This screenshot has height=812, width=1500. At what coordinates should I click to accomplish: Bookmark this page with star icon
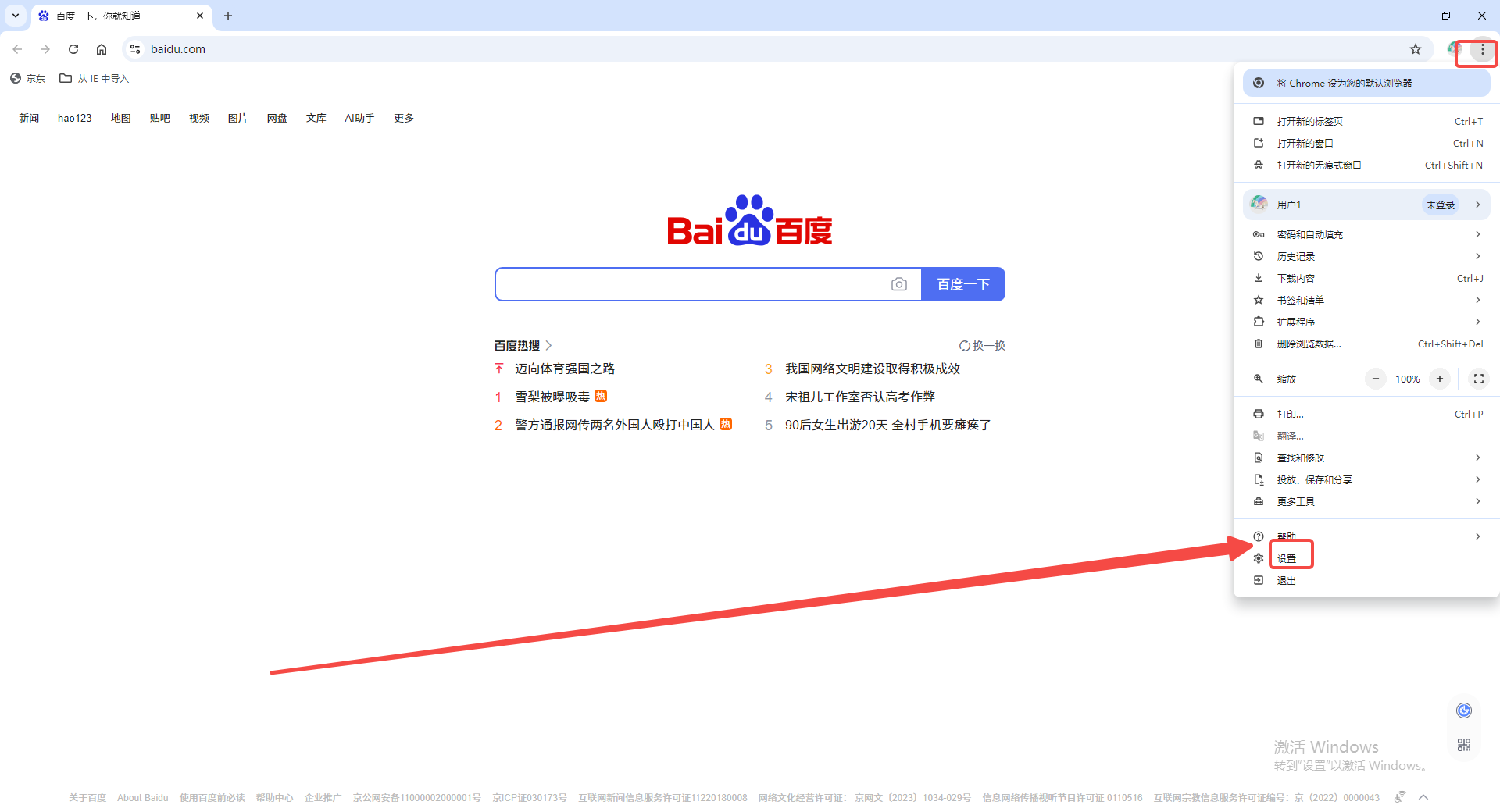pyautogui.click(x=1416, y=49)
